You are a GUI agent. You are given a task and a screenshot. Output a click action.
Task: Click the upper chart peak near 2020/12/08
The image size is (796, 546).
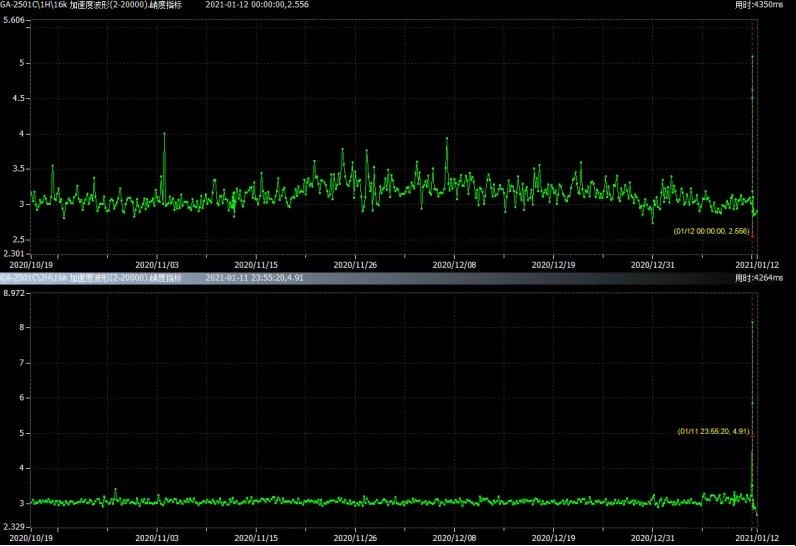[x=447, y=140]
